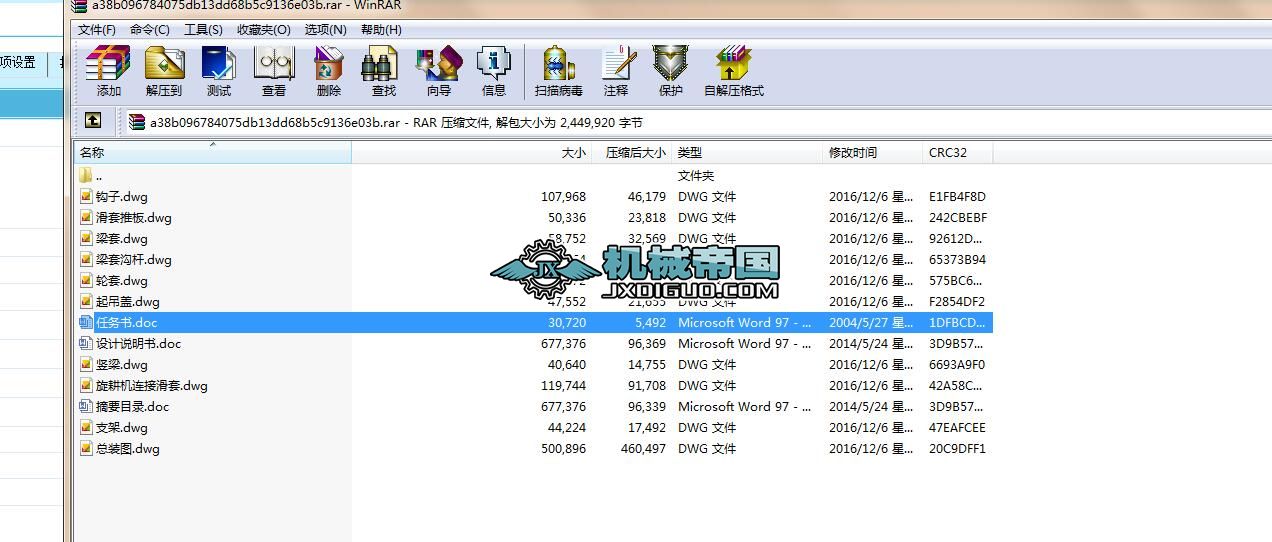Click the Word icon of 摘要目录.doc
This screenshot has height=542, width=1272.
86,406
